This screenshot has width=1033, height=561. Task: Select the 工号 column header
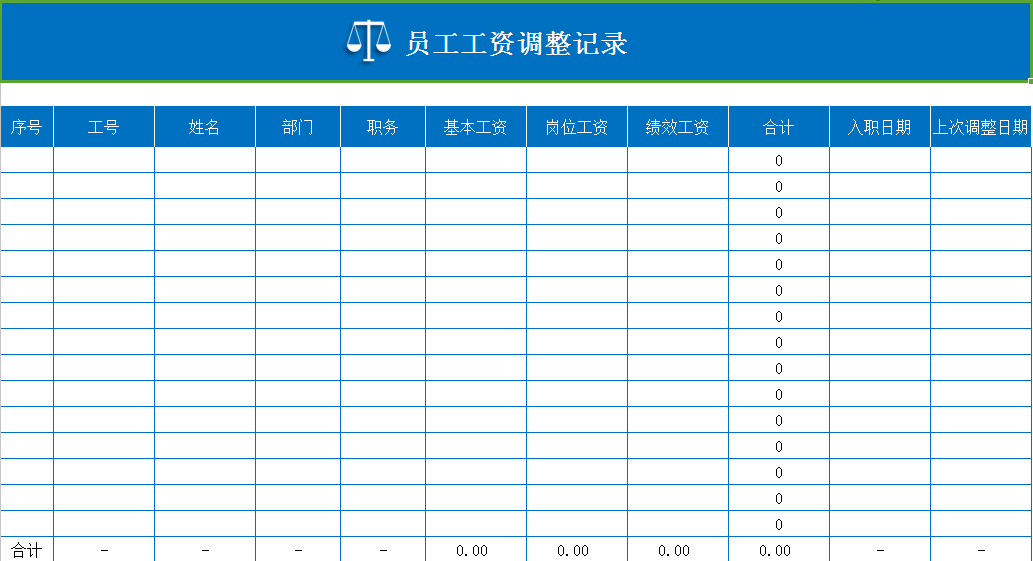click(104, 126)
